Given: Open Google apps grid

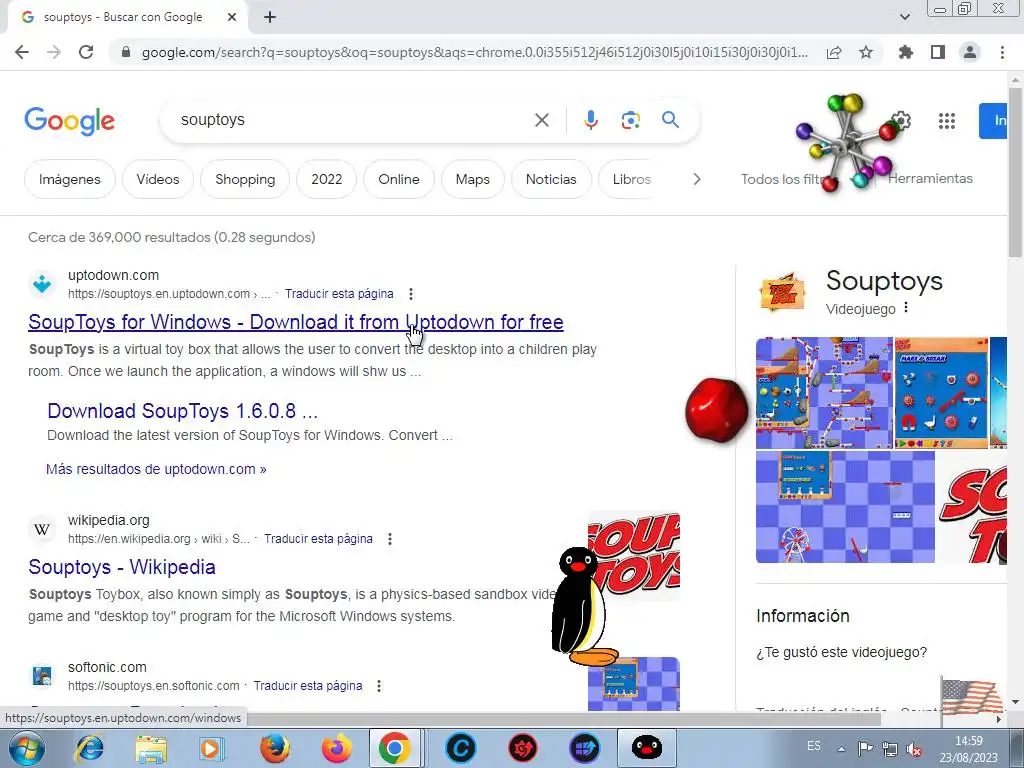Looking at the screenshot, I should click(947, 120).
